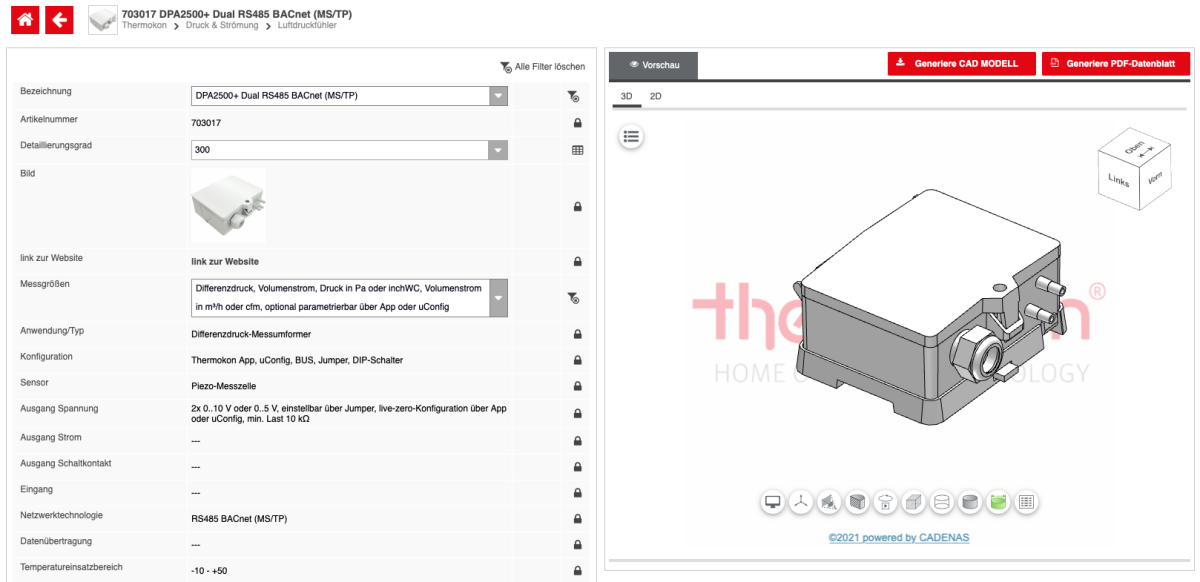This screenshot has width=1200, height=582.
Task: Click the product image in Bild row
Action: click(x=228, y=204)
